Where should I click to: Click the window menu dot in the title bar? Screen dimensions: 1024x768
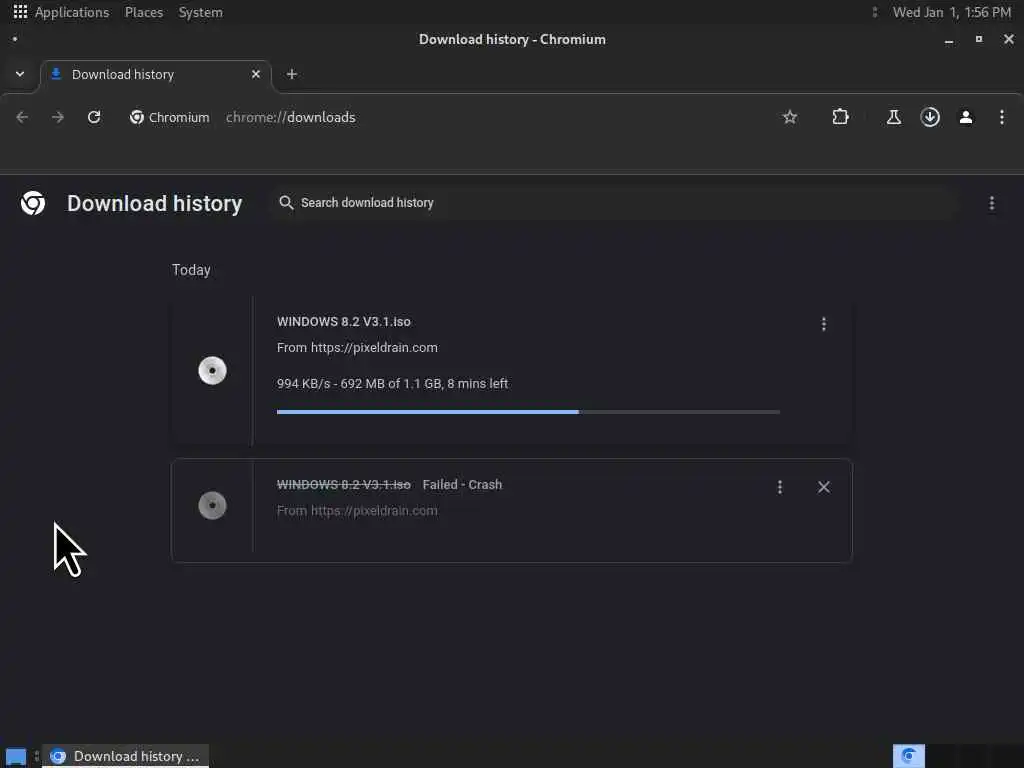pos(15,39)
